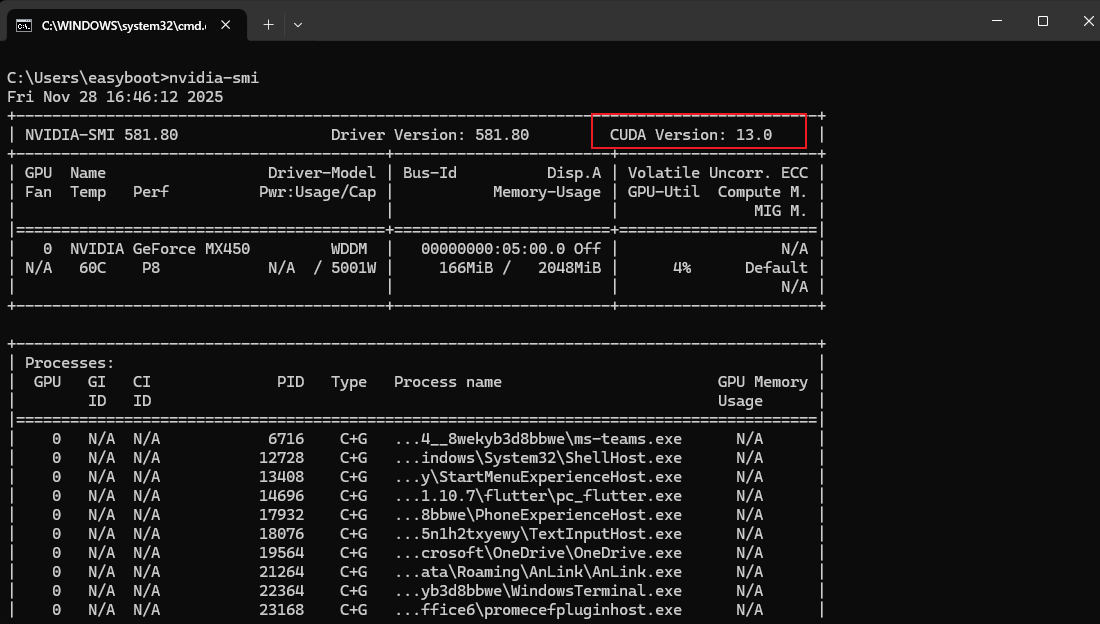Click PID '23168' in process list
This screenshot has height=624, width=1100.
[281, 609]
